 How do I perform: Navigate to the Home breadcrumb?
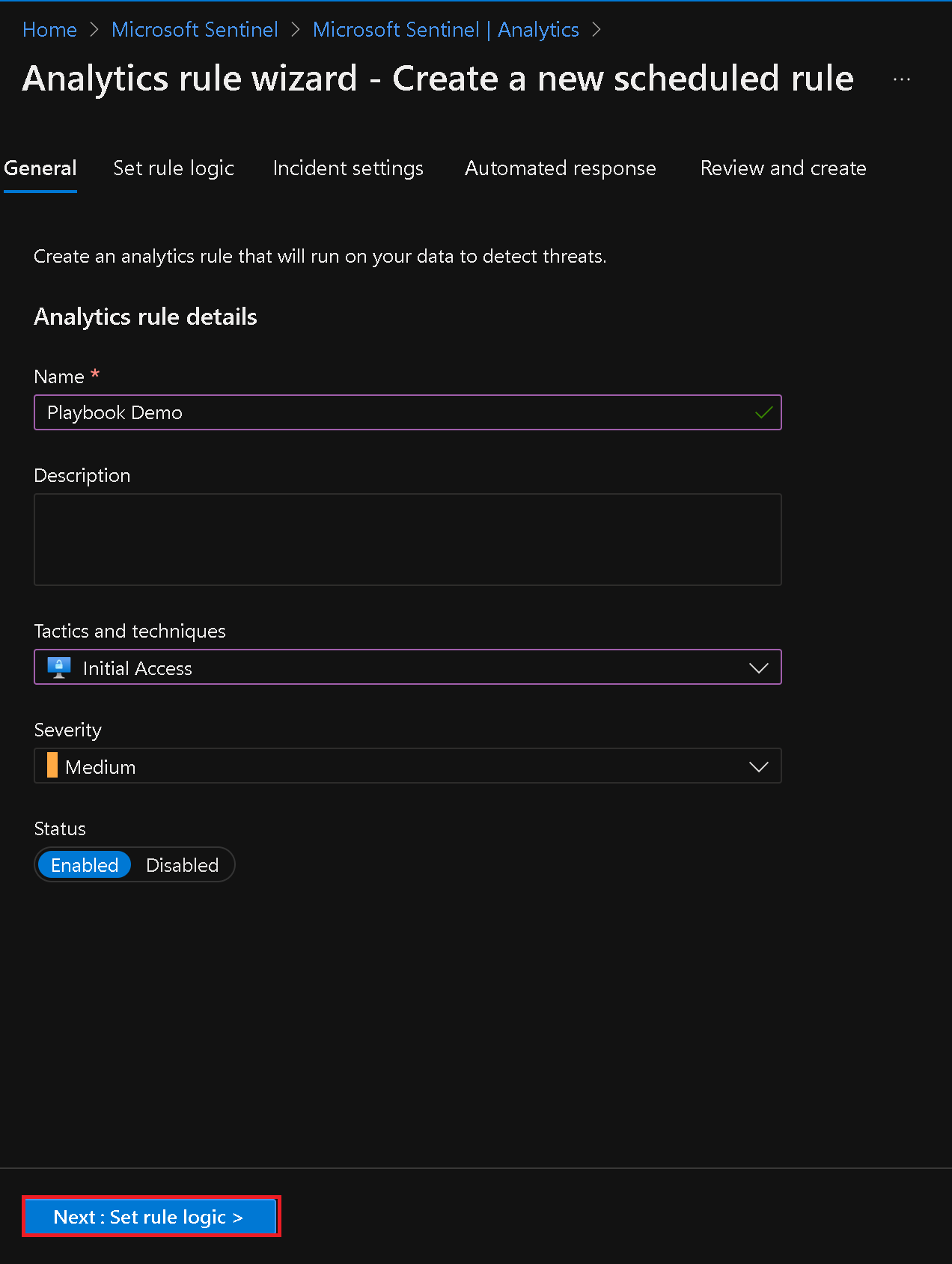tap(50, 30)
